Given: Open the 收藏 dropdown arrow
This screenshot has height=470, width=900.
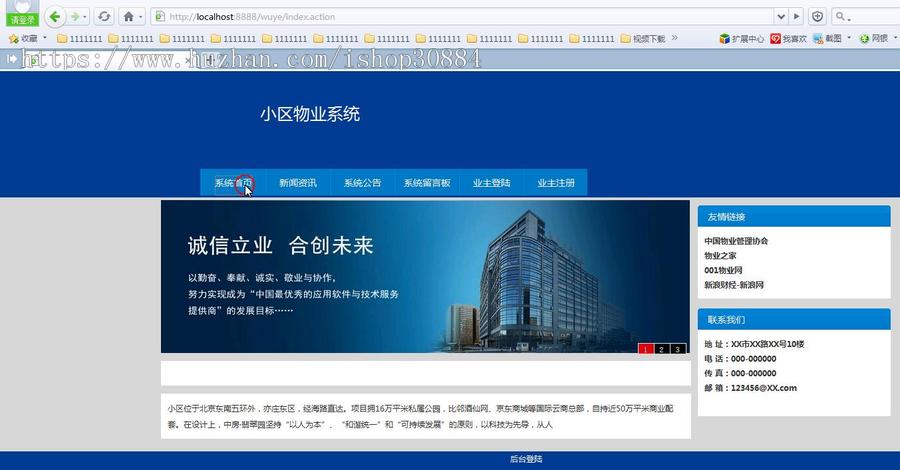Looking at the screenshot, I should click(45, 38).
